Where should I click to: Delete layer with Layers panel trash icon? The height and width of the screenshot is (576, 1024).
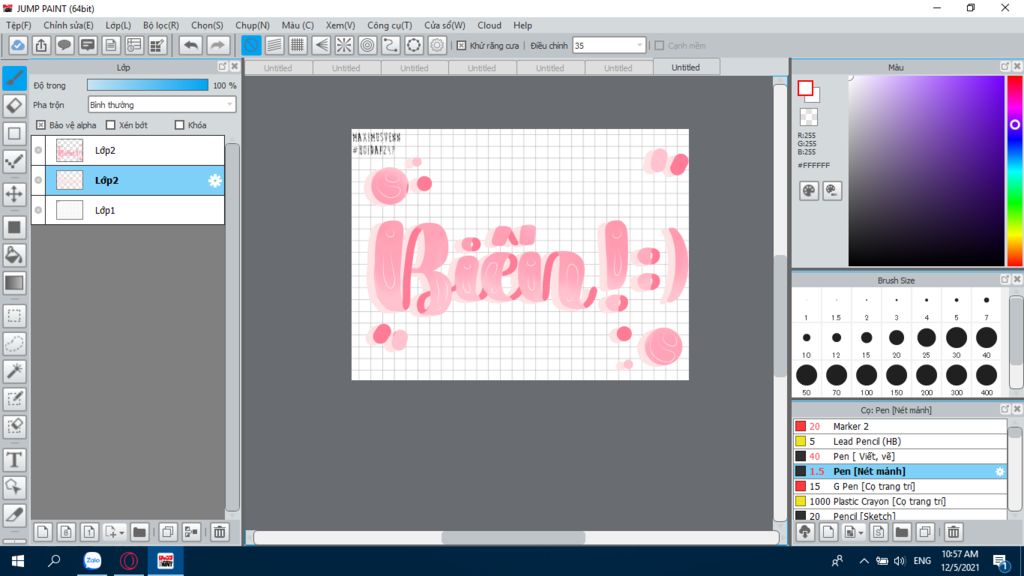(219, 532)
